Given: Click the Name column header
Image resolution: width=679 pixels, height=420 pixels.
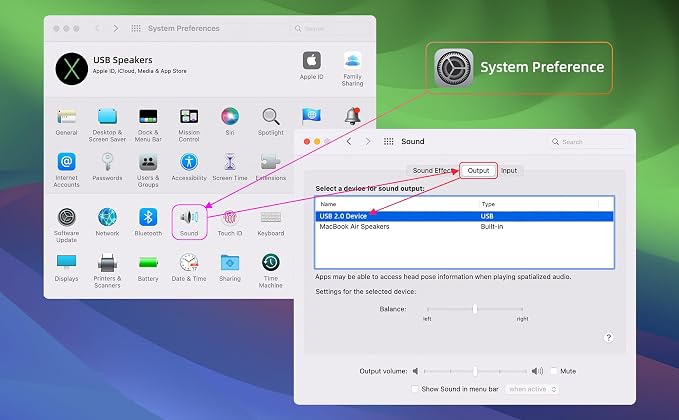Looking at the screenshot, I should (x=328, y=204).
